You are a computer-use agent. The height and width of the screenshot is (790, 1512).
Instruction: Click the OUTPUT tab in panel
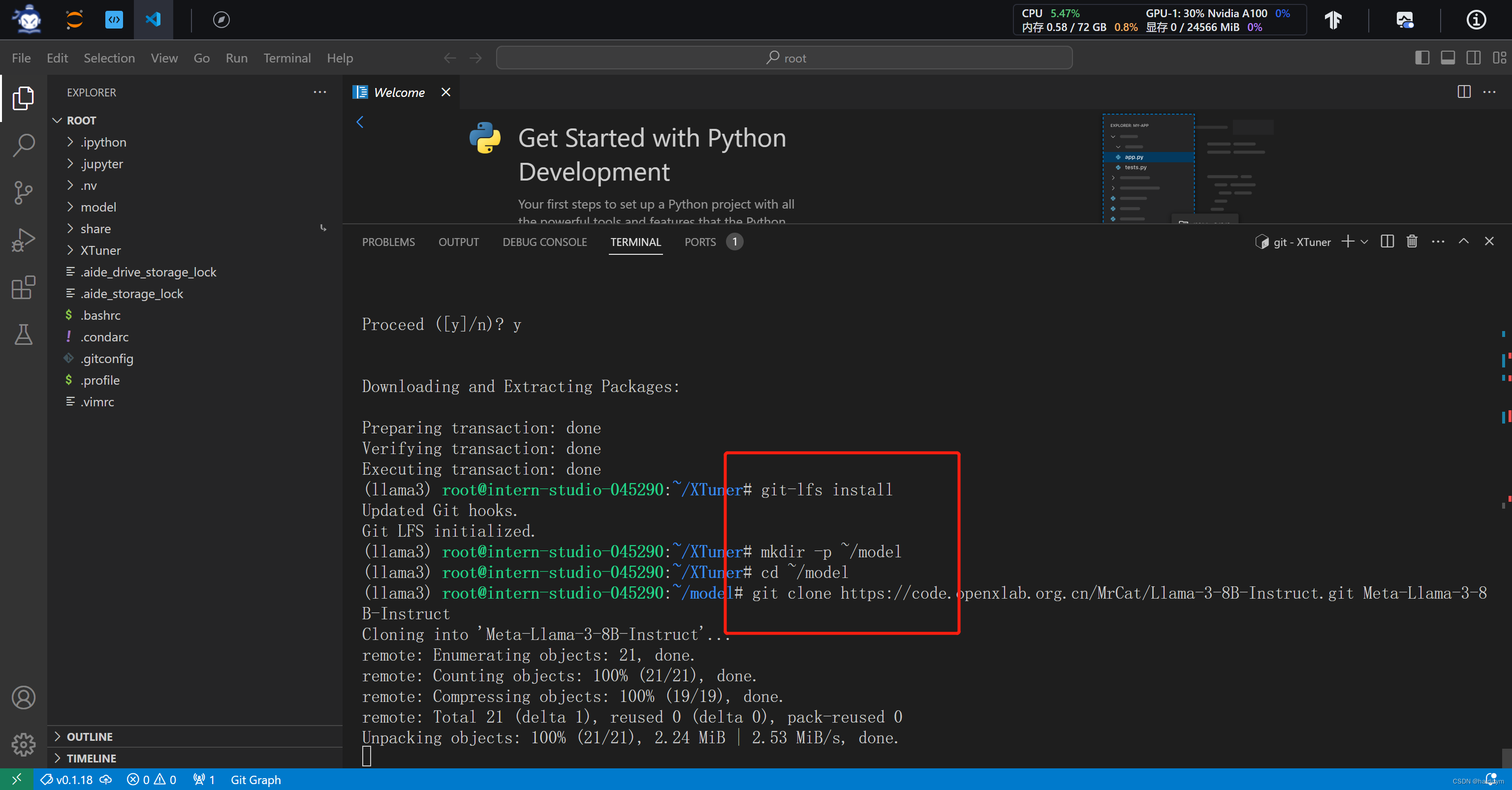[x=458, y=242]
